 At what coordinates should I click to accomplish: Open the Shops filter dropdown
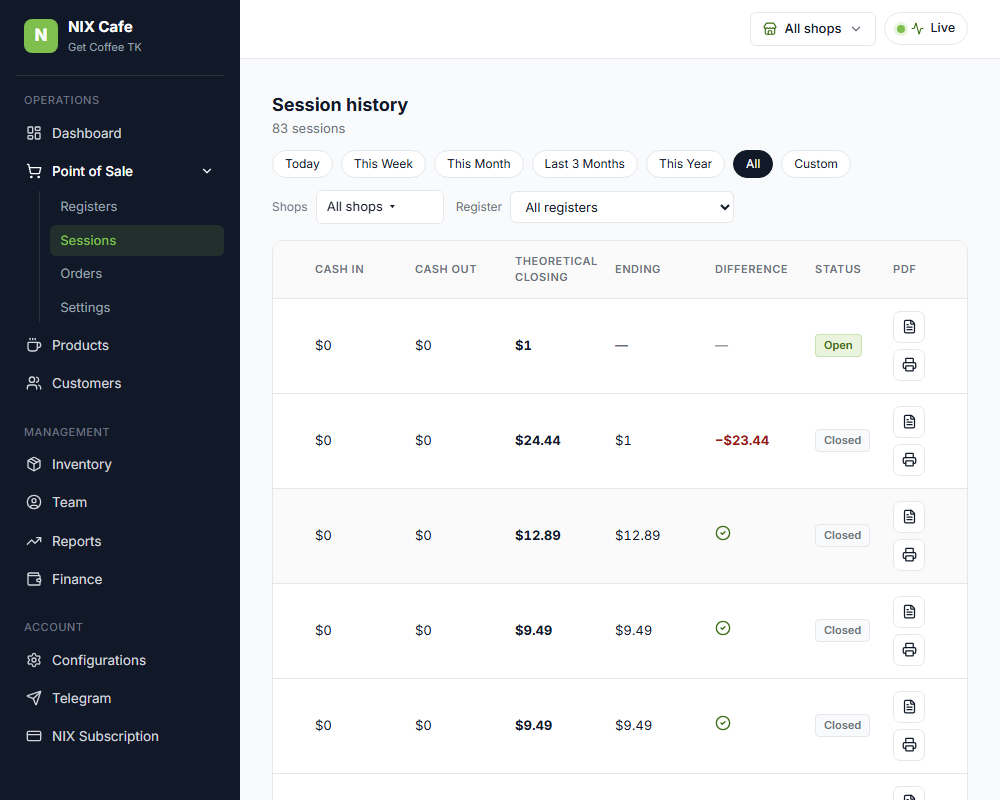click(x=379, y=207)
